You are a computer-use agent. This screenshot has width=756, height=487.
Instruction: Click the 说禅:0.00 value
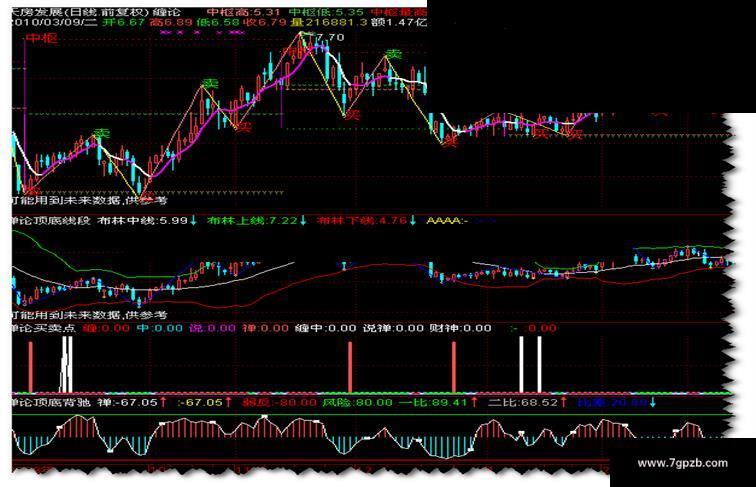393,328
